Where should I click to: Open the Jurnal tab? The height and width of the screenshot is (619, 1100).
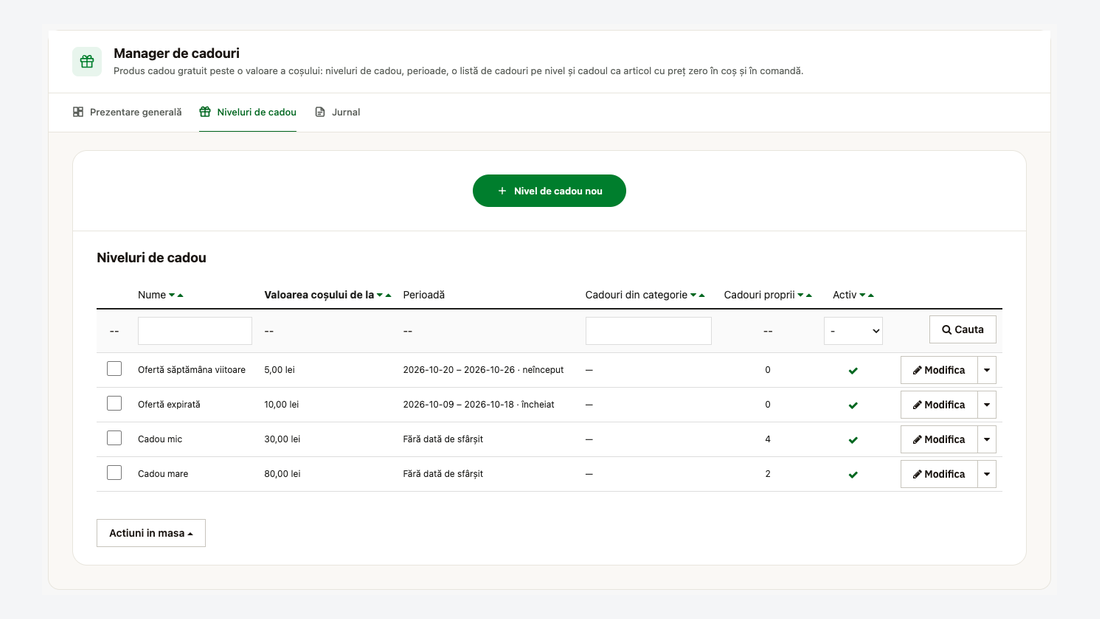tap(337, 112)
